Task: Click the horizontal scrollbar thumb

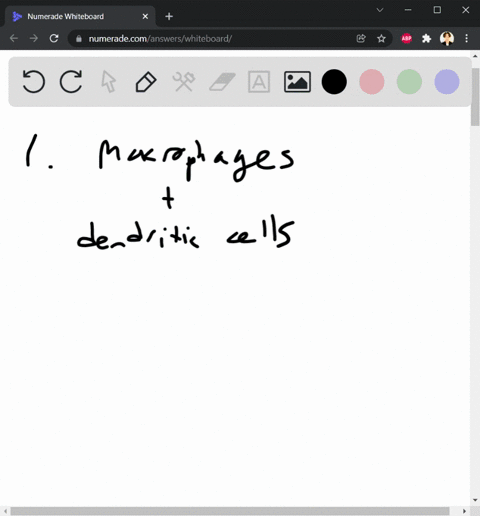Action: coord(230,511)
